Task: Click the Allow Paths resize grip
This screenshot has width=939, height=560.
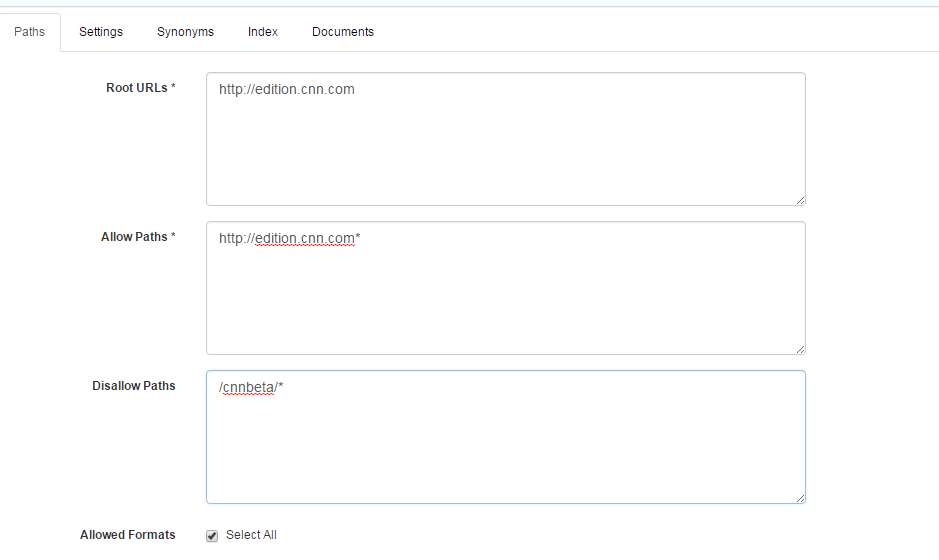Action: pyautogui.click(x=800, y=349)
